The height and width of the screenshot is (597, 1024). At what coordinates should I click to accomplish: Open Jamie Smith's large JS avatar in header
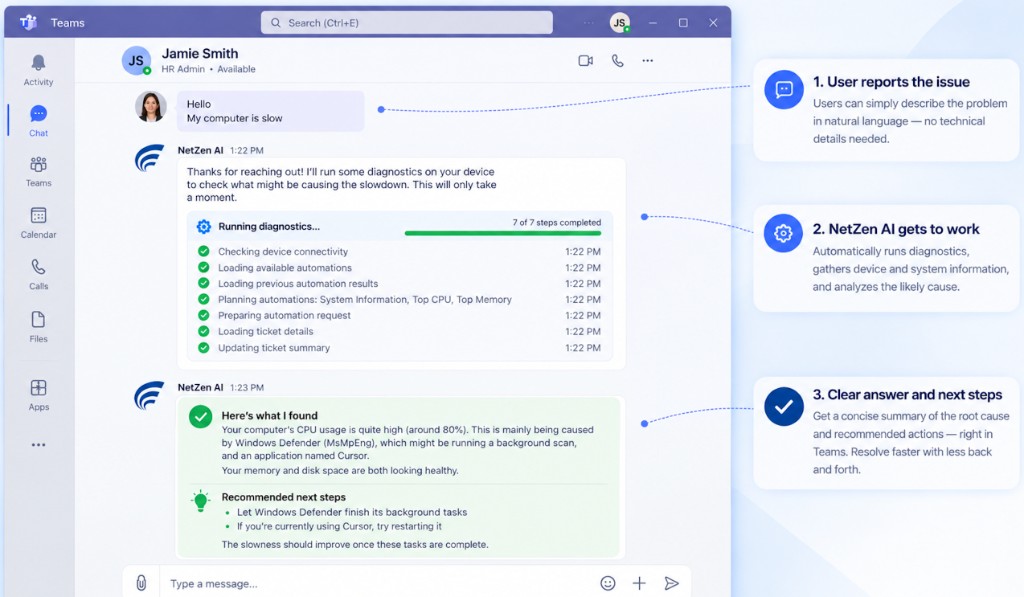[136, 61]
